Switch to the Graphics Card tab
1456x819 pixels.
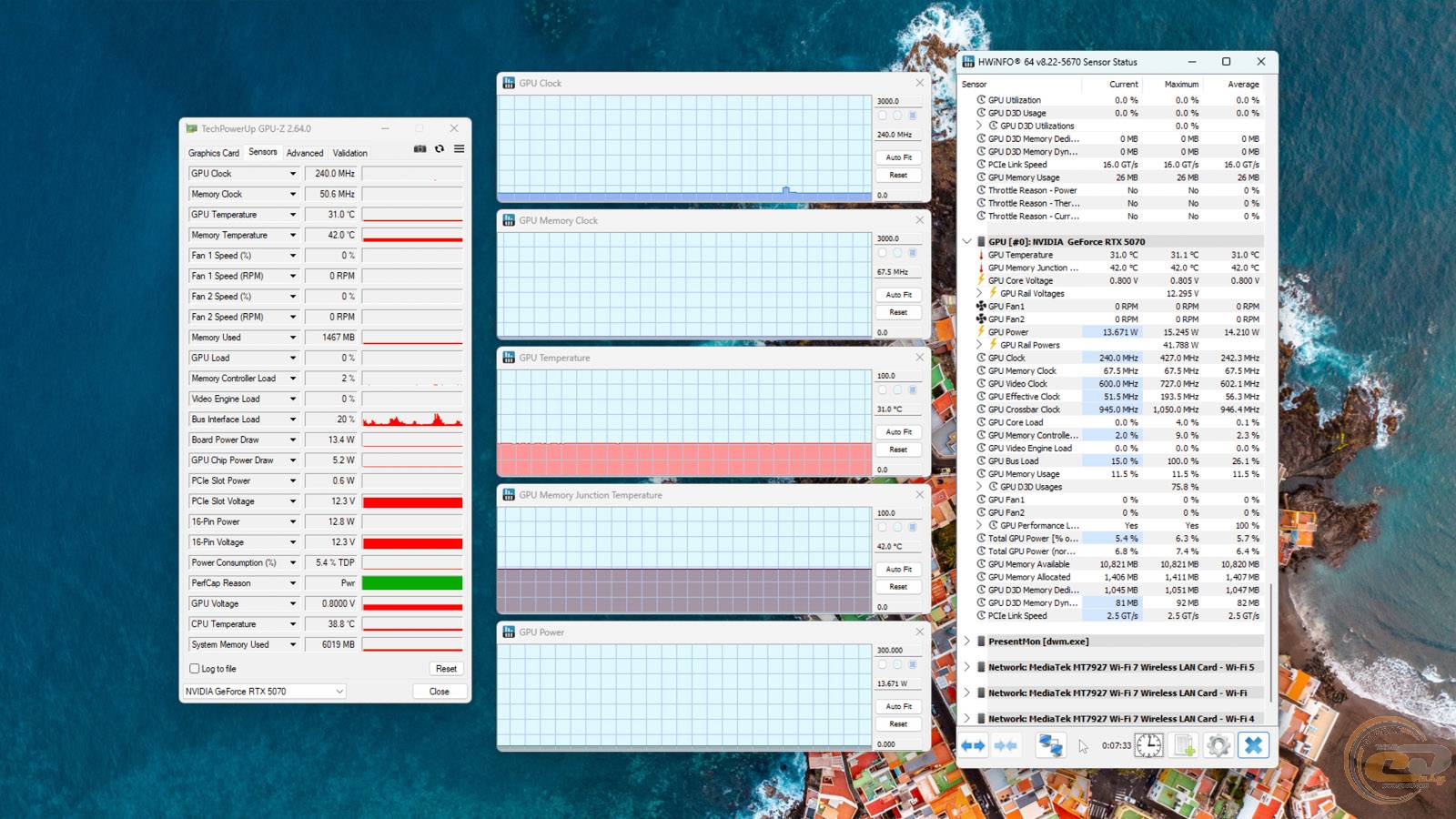[214, 153]
